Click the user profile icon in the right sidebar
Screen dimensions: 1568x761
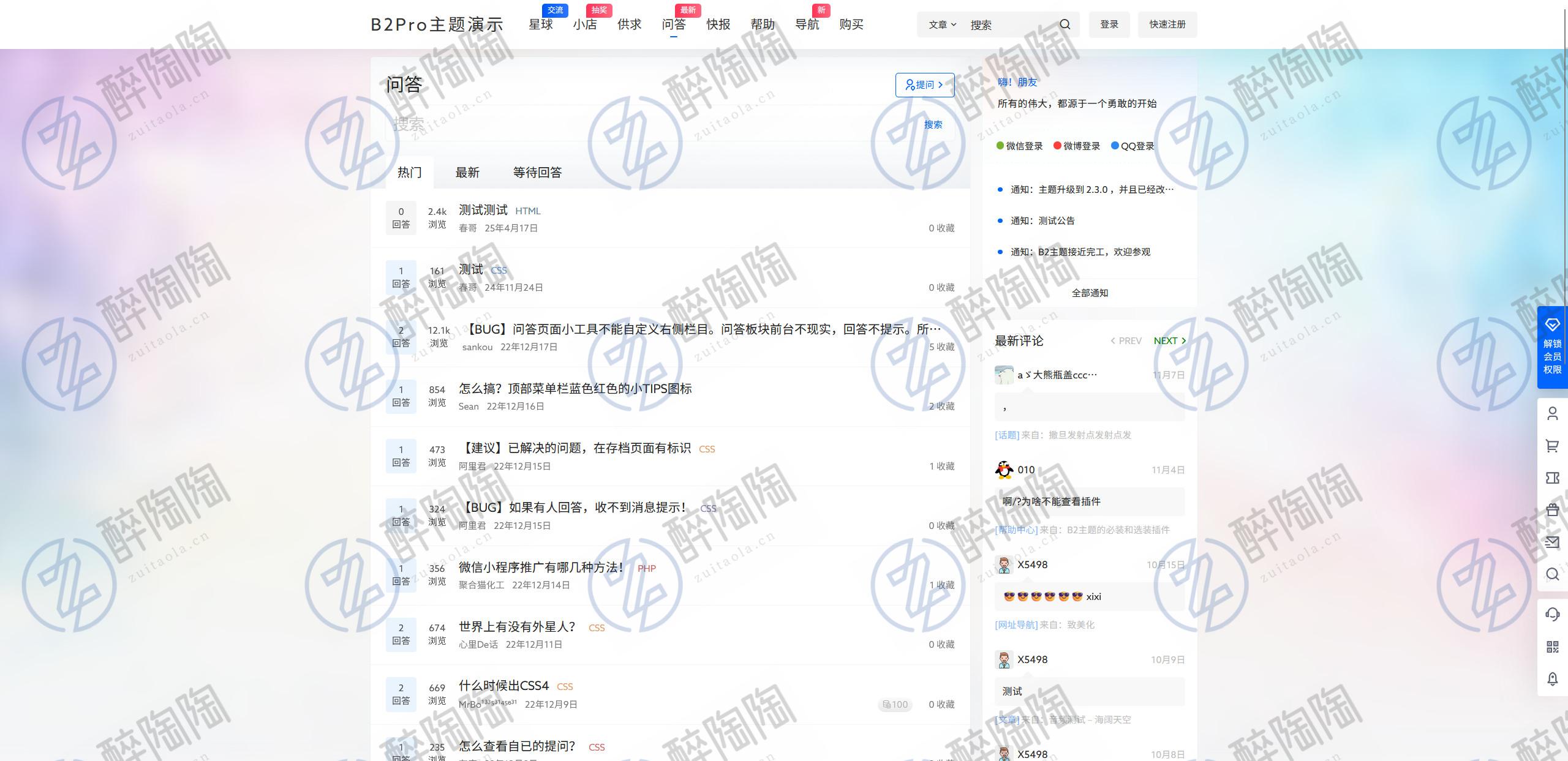click(1552, 414)
